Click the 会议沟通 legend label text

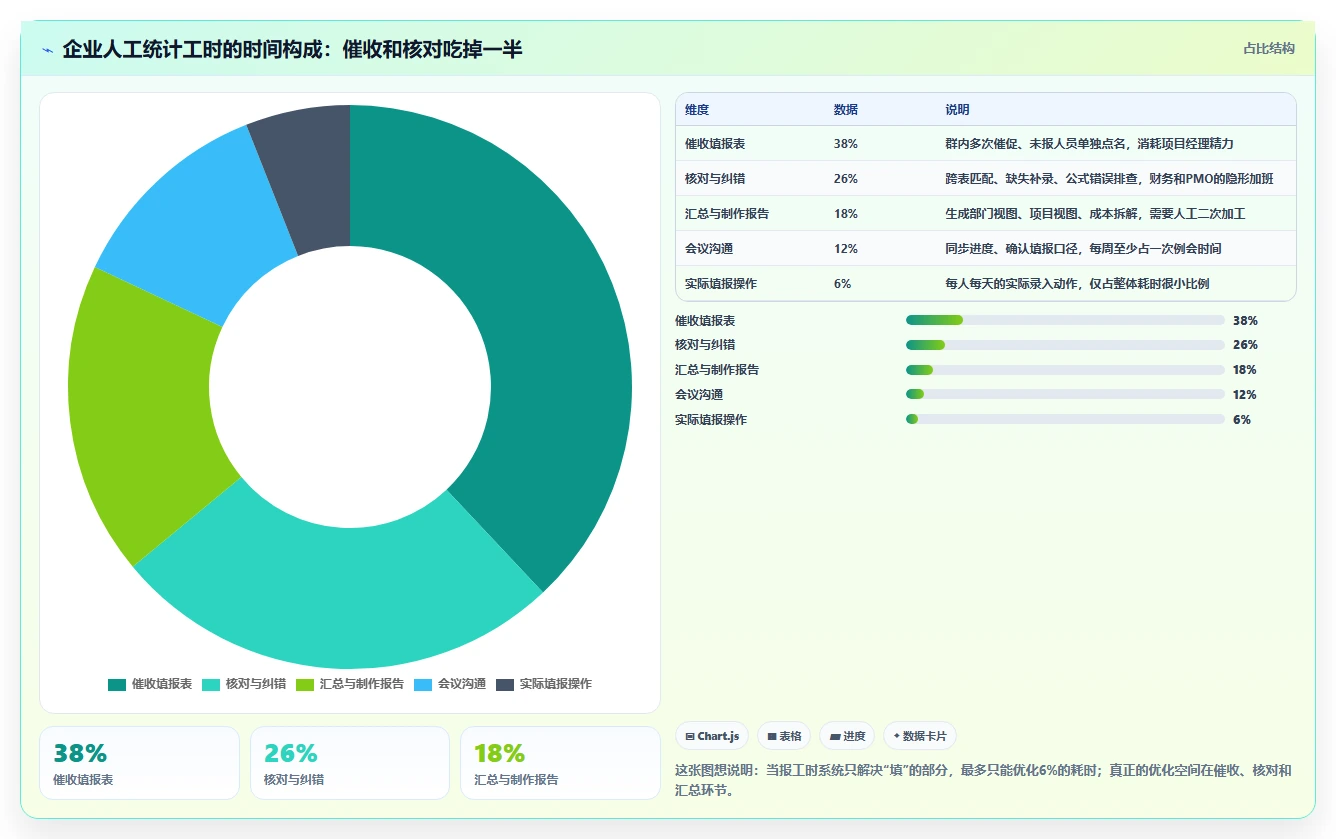coord(462,684)
